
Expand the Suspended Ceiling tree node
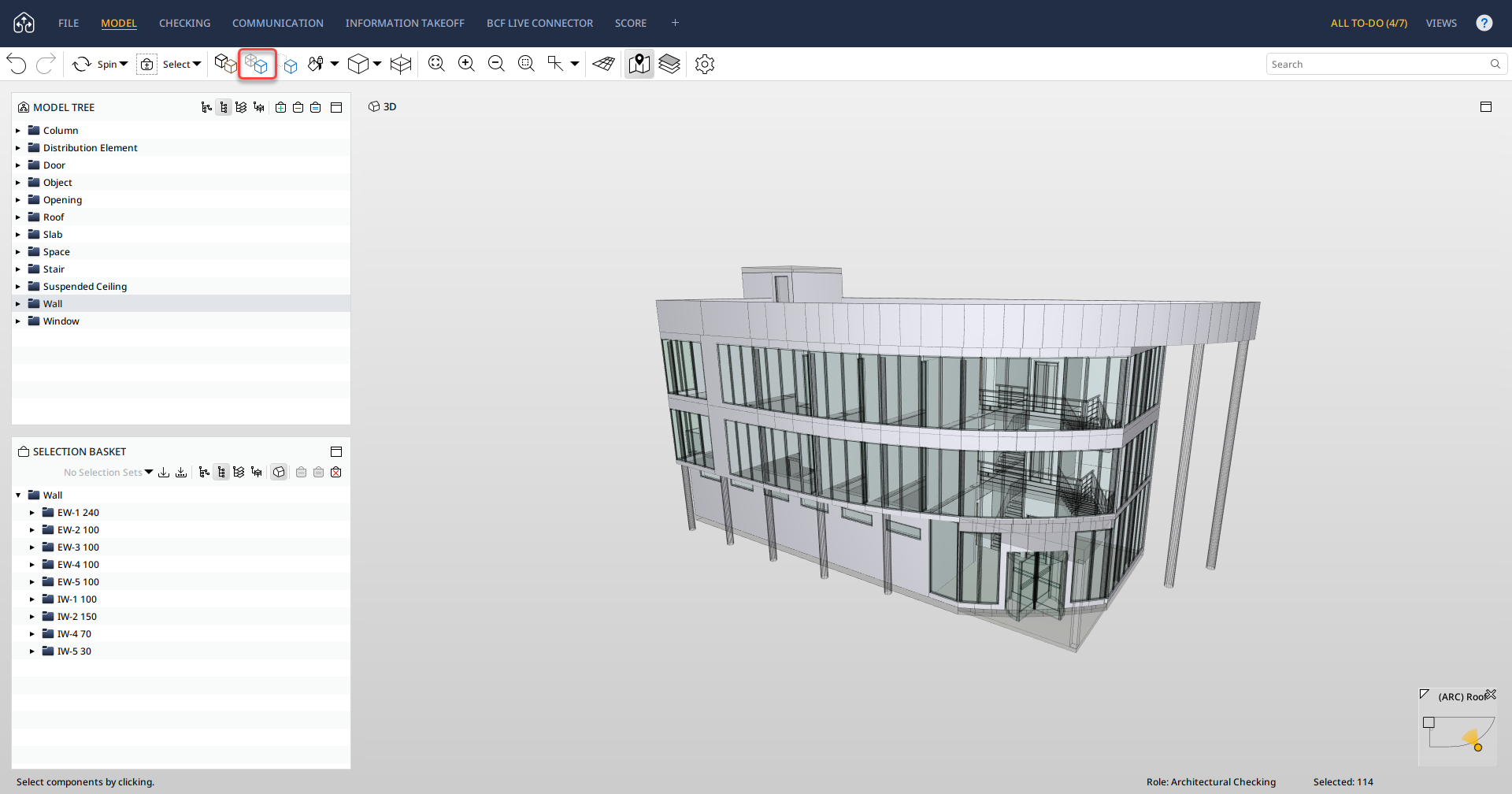pyautogui.click(x=18, y=287)
